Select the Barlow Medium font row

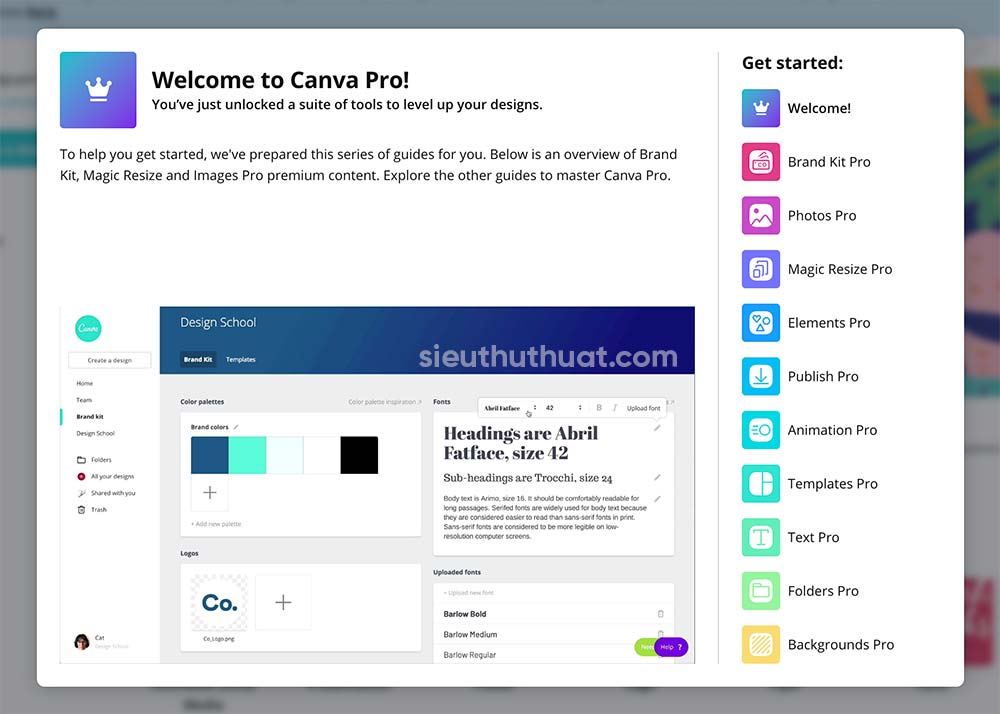[x=553, y=634]
